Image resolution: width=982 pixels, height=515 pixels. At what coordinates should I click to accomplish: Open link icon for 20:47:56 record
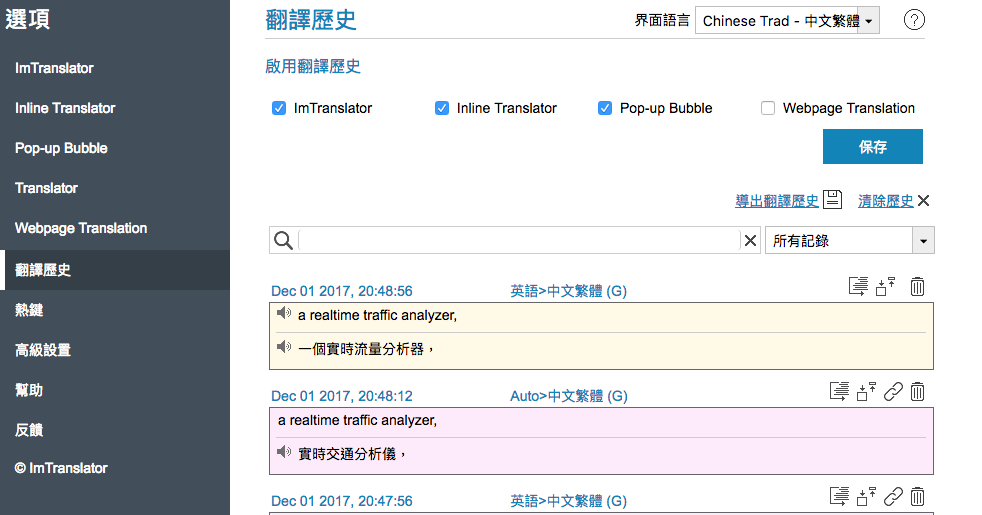(893, 496)
